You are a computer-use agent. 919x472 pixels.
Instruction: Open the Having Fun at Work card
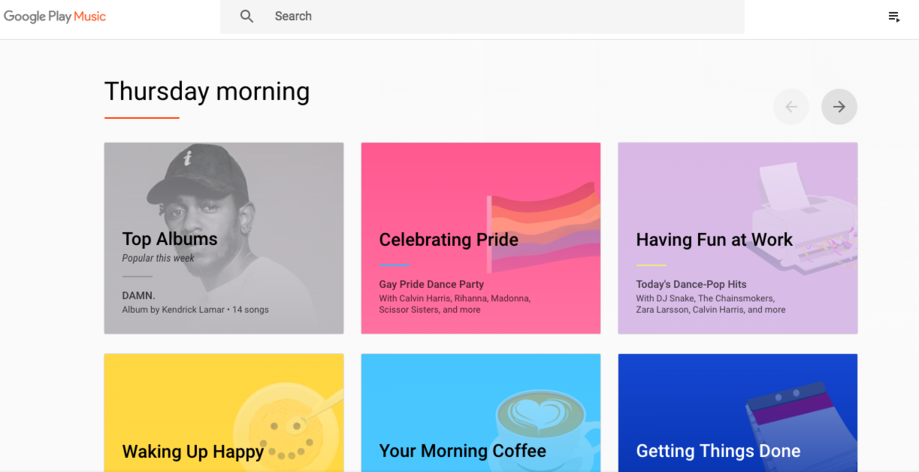coord(738,238)
